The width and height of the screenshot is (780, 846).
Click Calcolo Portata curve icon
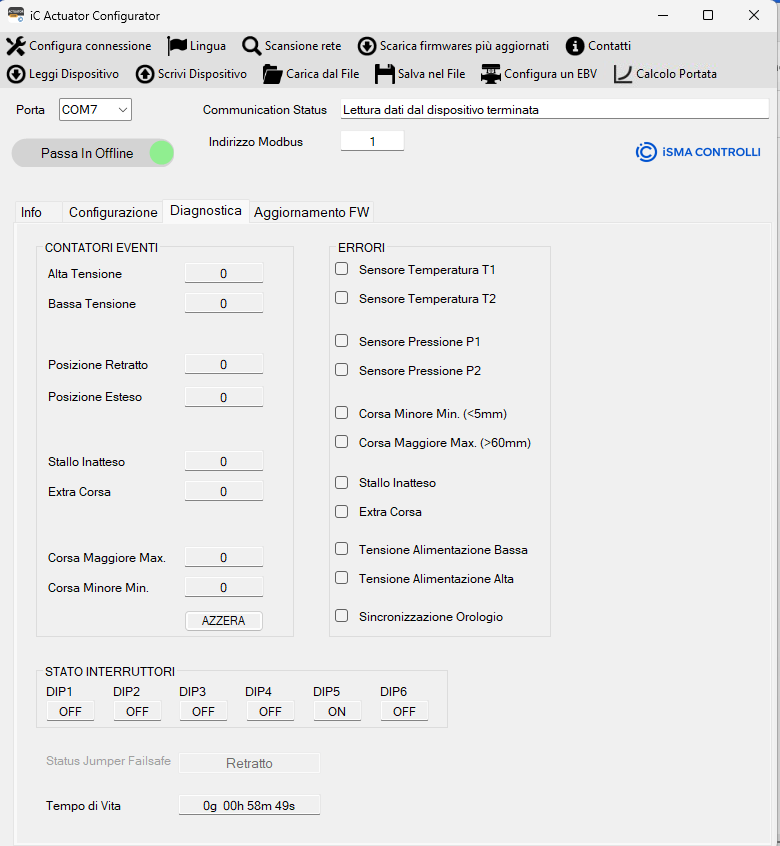[623, 74]
